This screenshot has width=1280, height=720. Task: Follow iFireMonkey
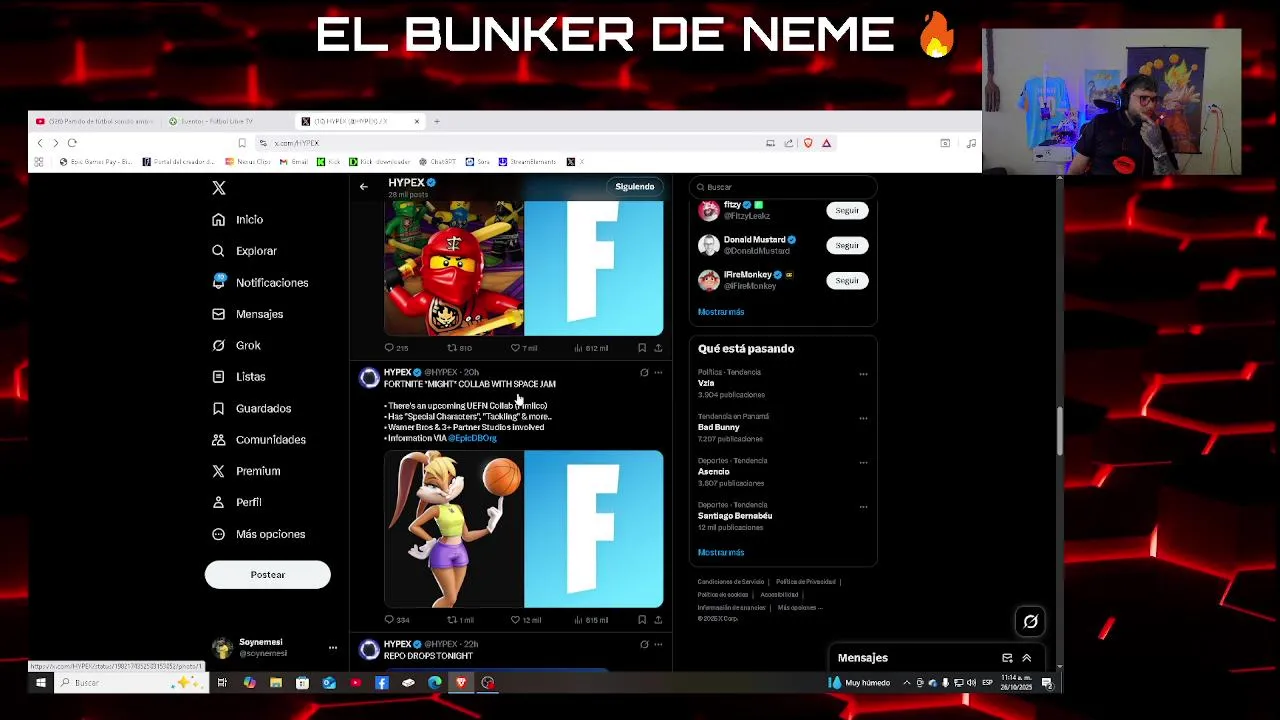(847, 281)
